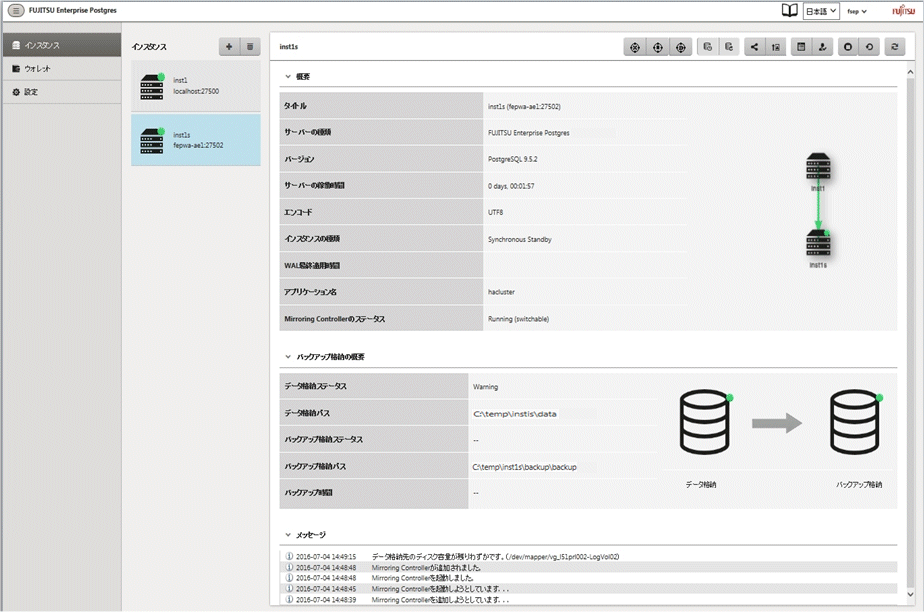
Task: Click the up-arrow promote icon in toolbar
Action: click(x=776, y=47)
